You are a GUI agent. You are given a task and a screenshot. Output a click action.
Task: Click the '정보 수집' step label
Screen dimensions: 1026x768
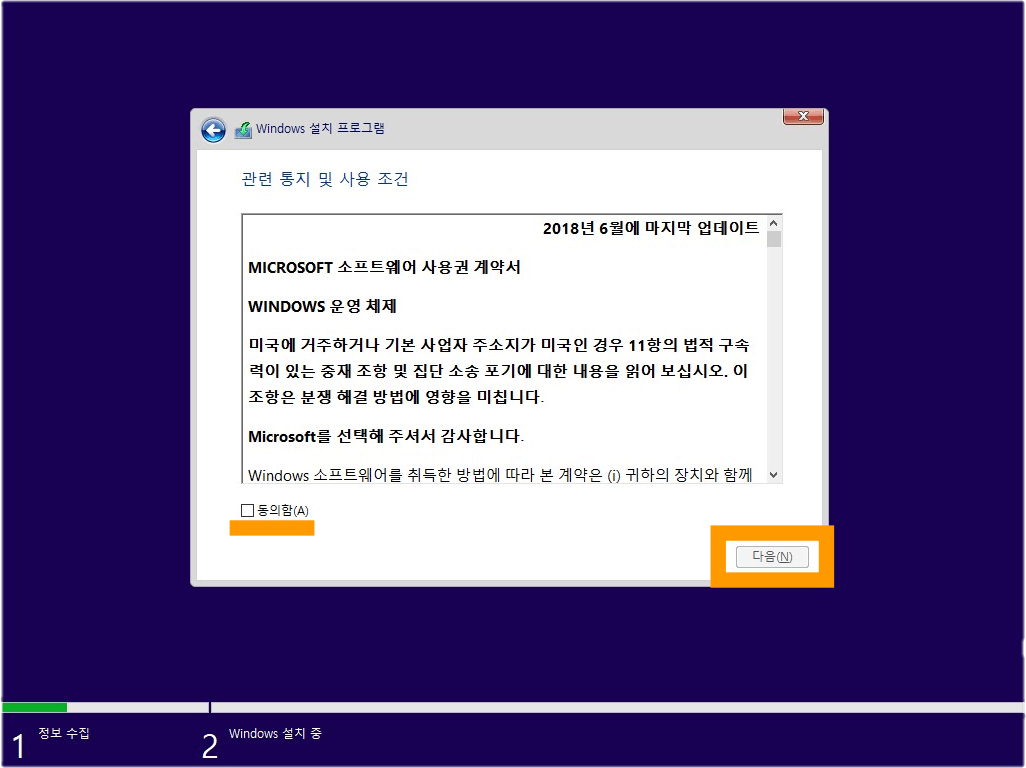63,733
